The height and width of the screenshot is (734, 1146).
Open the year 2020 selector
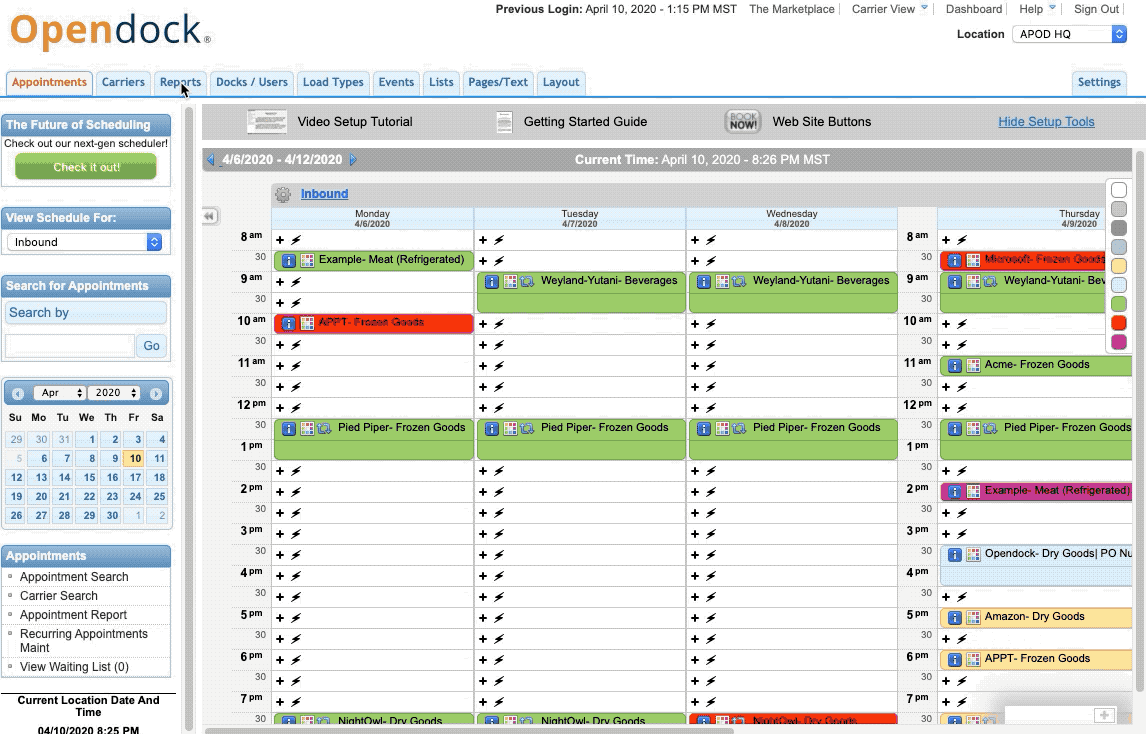(115, 393)
